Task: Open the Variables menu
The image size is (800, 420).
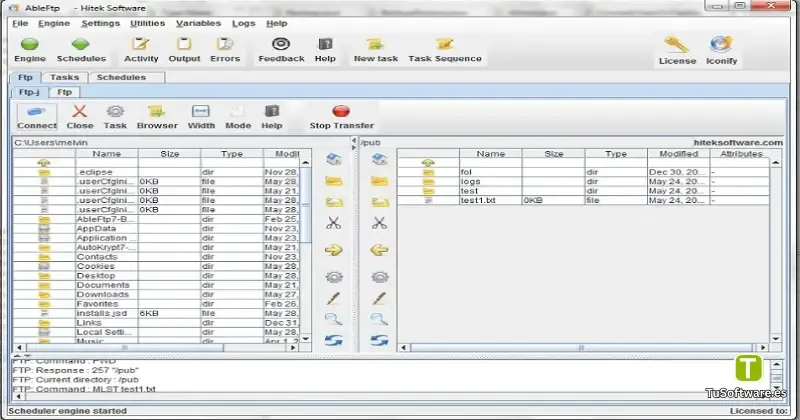Action: (x=198, y=23)
